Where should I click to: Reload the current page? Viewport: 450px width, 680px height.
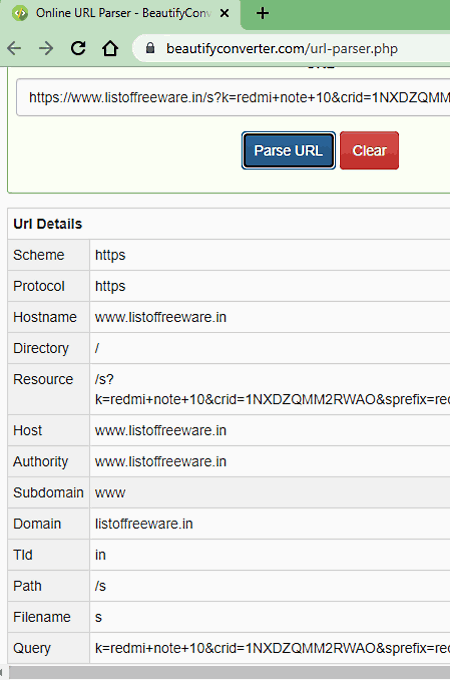pos(78,48)
